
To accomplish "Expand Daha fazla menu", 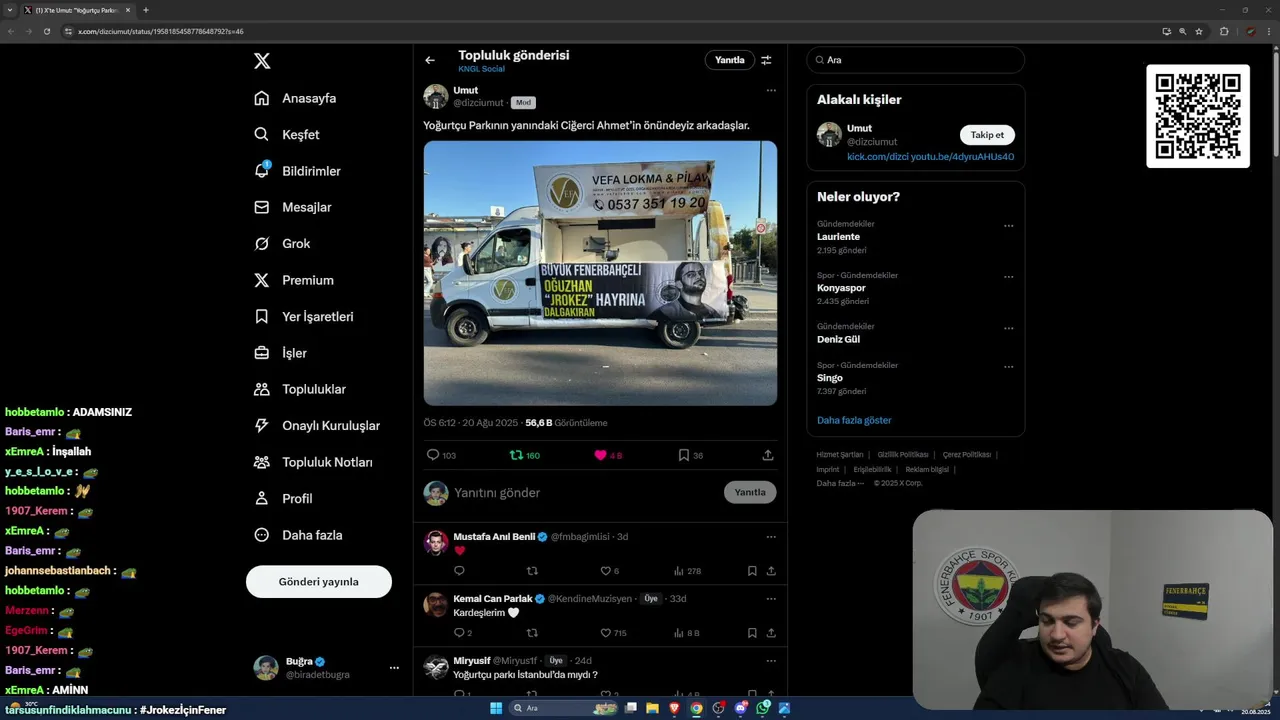I will tap(298, 535).
